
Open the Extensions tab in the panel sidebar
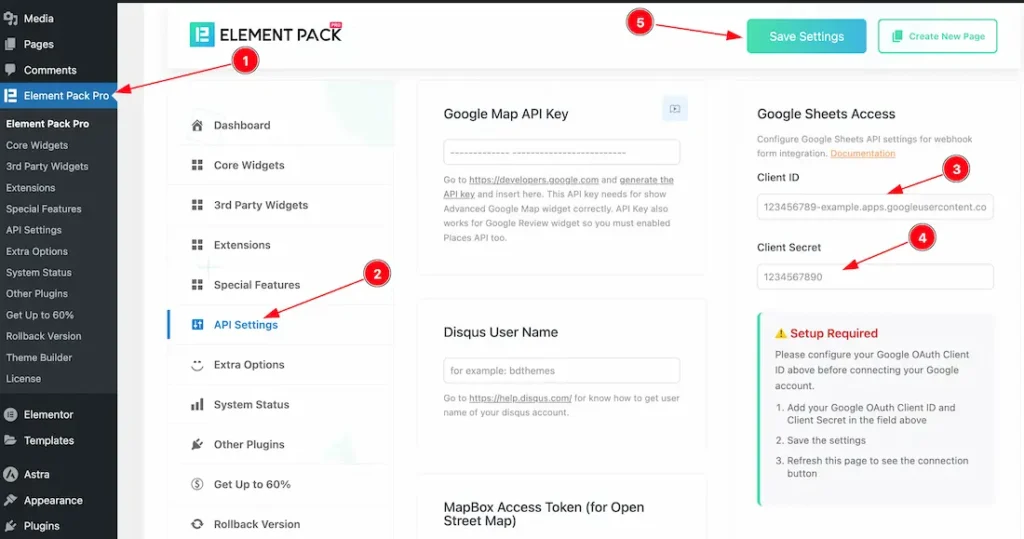(242, 245)
